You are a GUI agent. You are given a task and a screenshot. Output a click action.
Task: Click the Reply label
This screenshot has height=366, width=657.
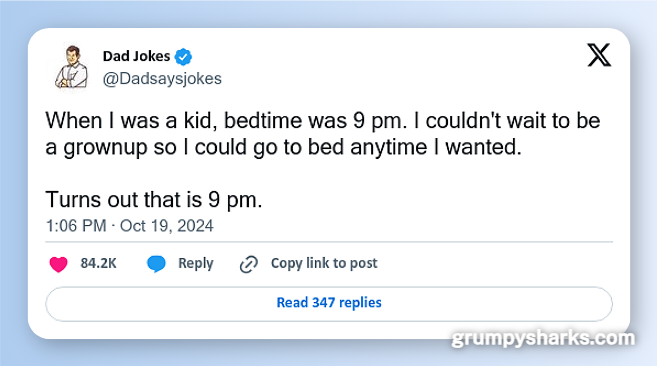click(x=196, y=263)
